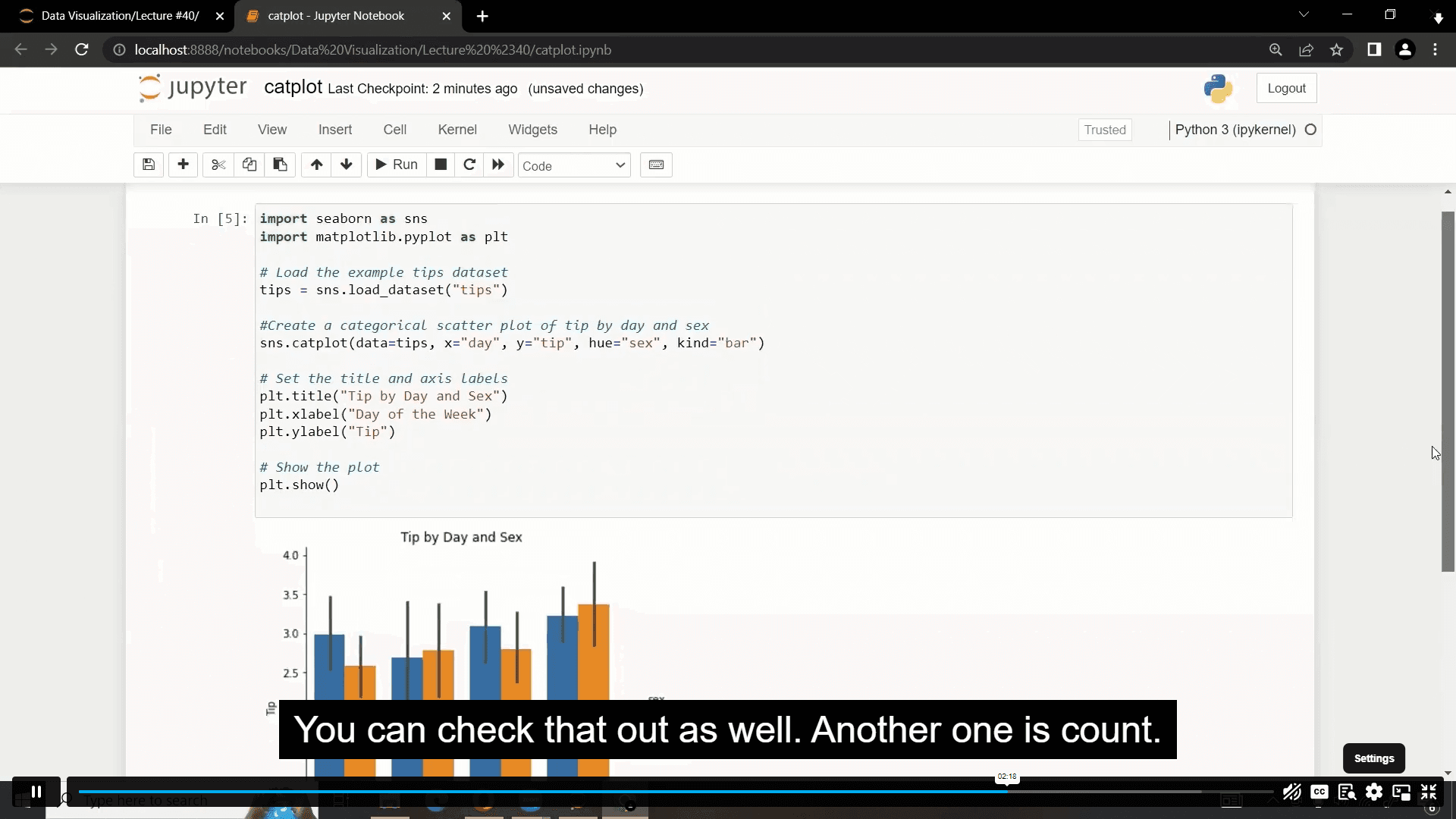Enable closed captions on the video
Viewport: 1456px width, 819px height.
coord(1319,792)
